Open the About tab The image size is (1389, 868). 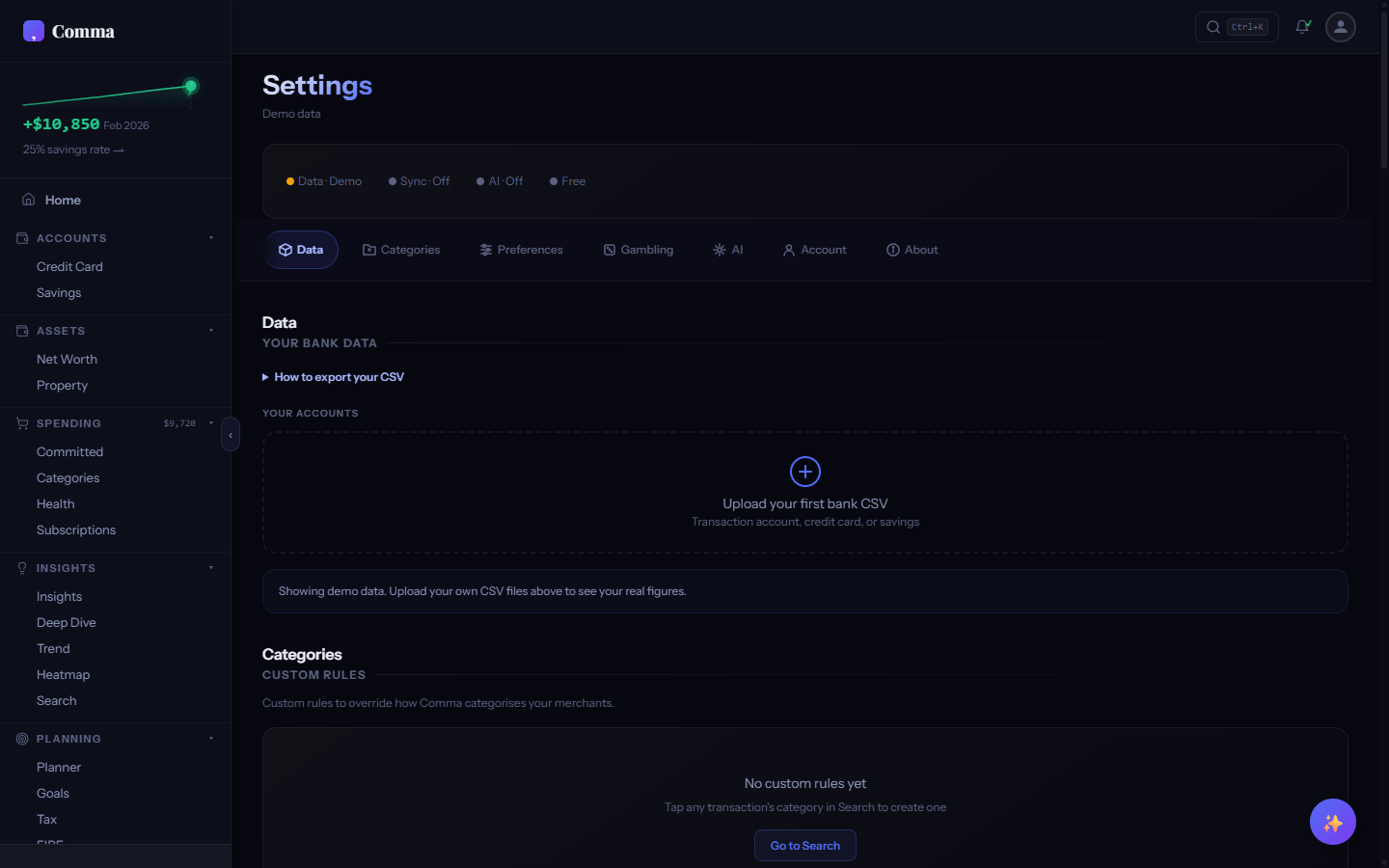click(x=912, y=250)
